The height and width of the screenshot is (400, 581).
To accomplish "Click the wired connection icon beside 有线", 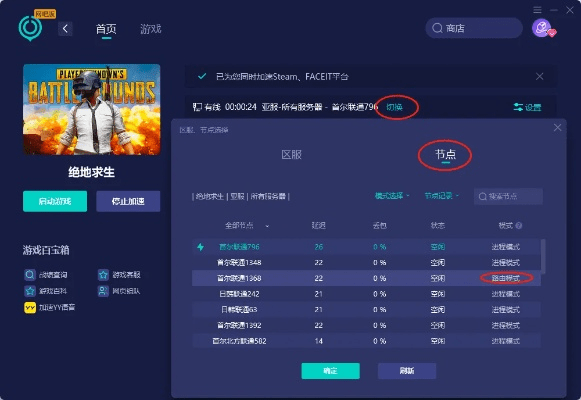I will (x=197, y=107).
